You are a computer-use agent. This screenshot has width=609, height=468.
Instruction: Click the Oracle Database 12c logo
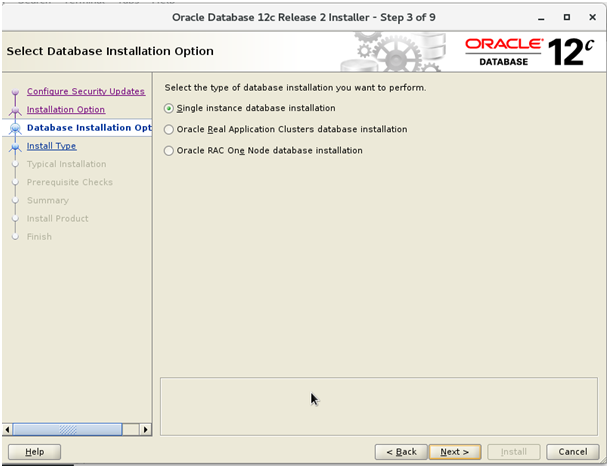(531, 51)
